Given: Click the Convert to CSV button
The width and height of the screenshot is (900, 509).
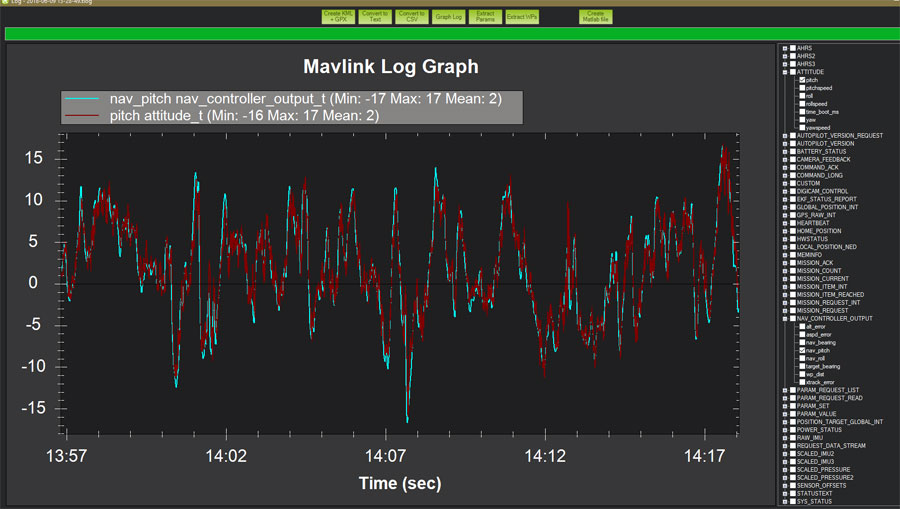Looking at the screenshot, I should coord(412,17).
